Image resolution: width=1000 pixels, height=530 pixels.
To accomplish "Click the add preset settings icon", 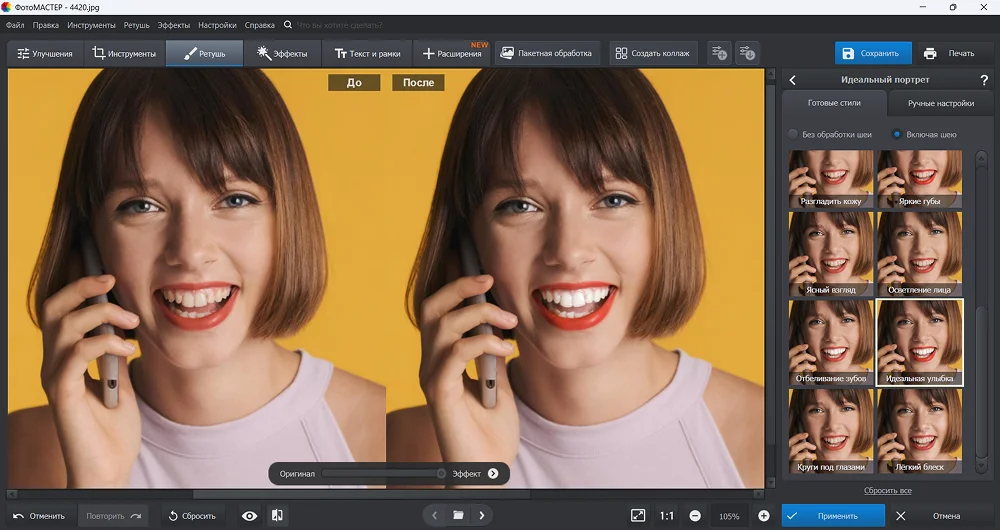I will tap(719, 54).
